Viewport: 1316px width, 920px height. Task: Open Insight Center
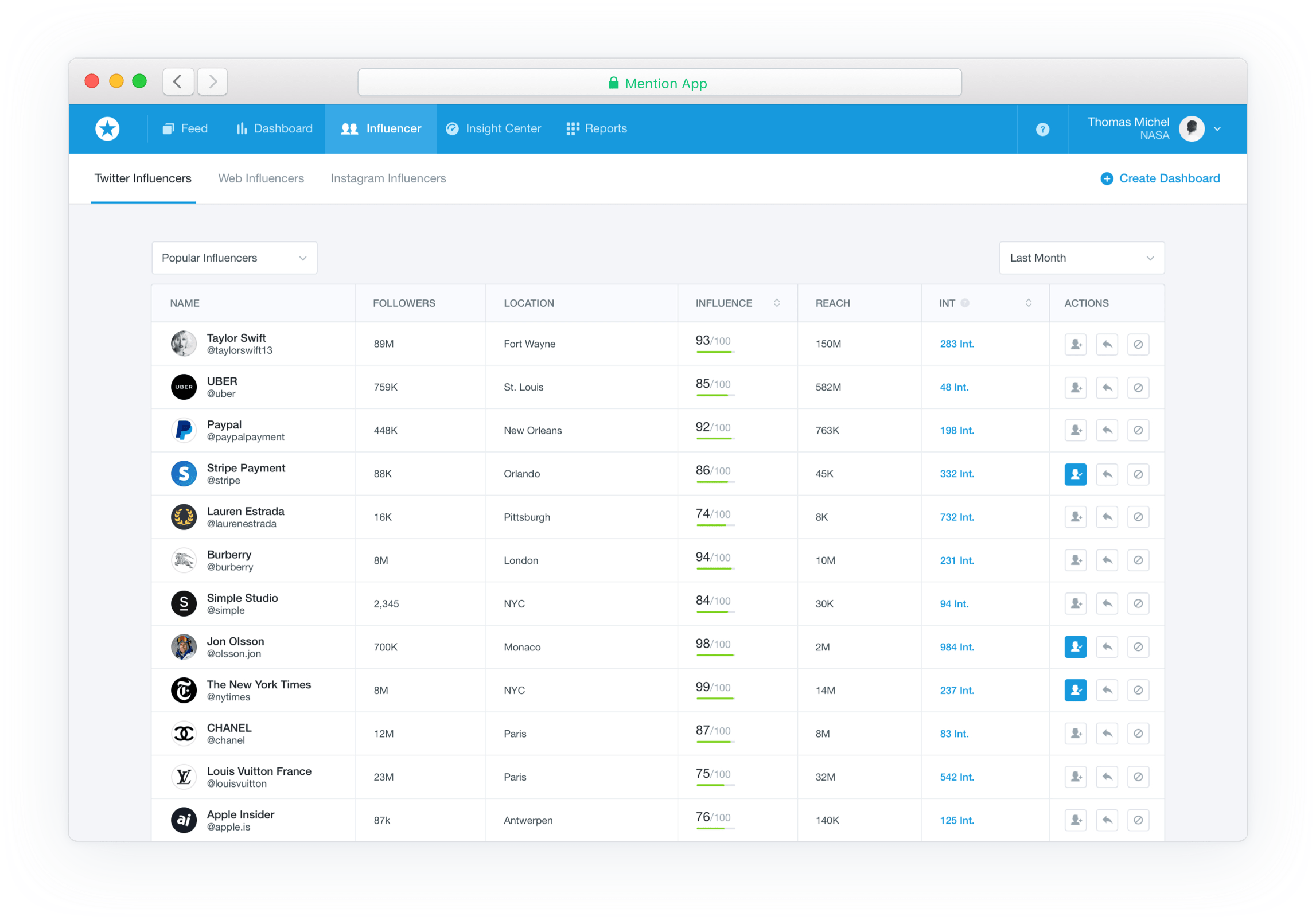[493, 128]
